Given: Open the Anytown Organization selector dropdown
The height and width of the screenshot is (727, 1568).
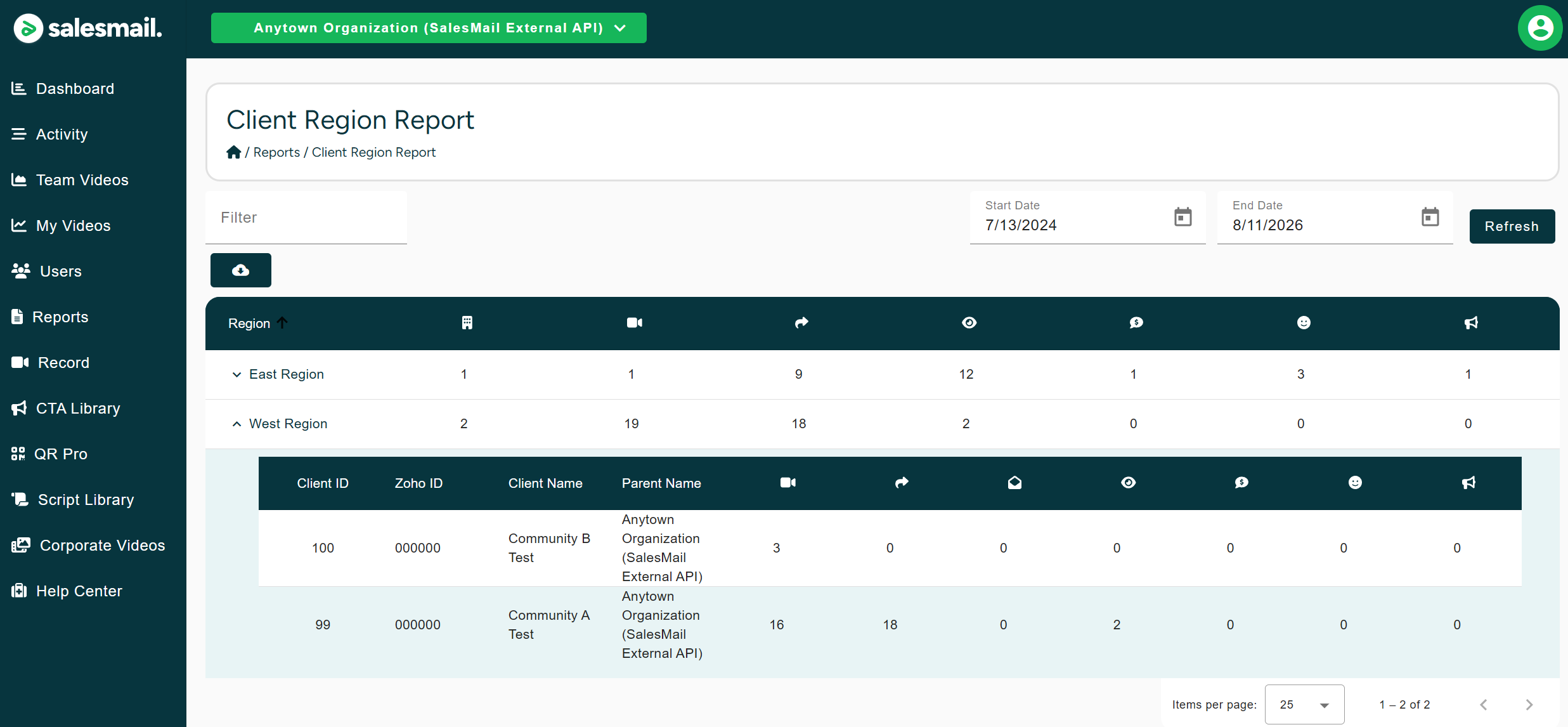Looking at the screenshot, I should (429, 28).
